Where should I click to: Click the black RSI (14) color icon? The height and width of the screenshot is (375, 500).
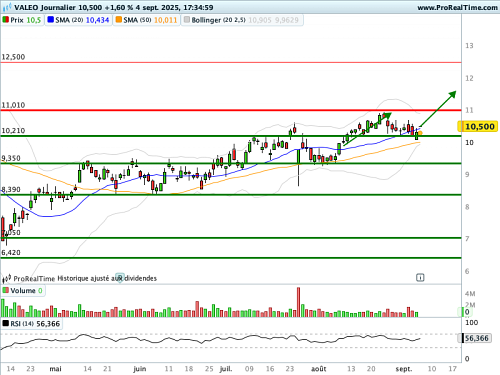pos(6,323)
